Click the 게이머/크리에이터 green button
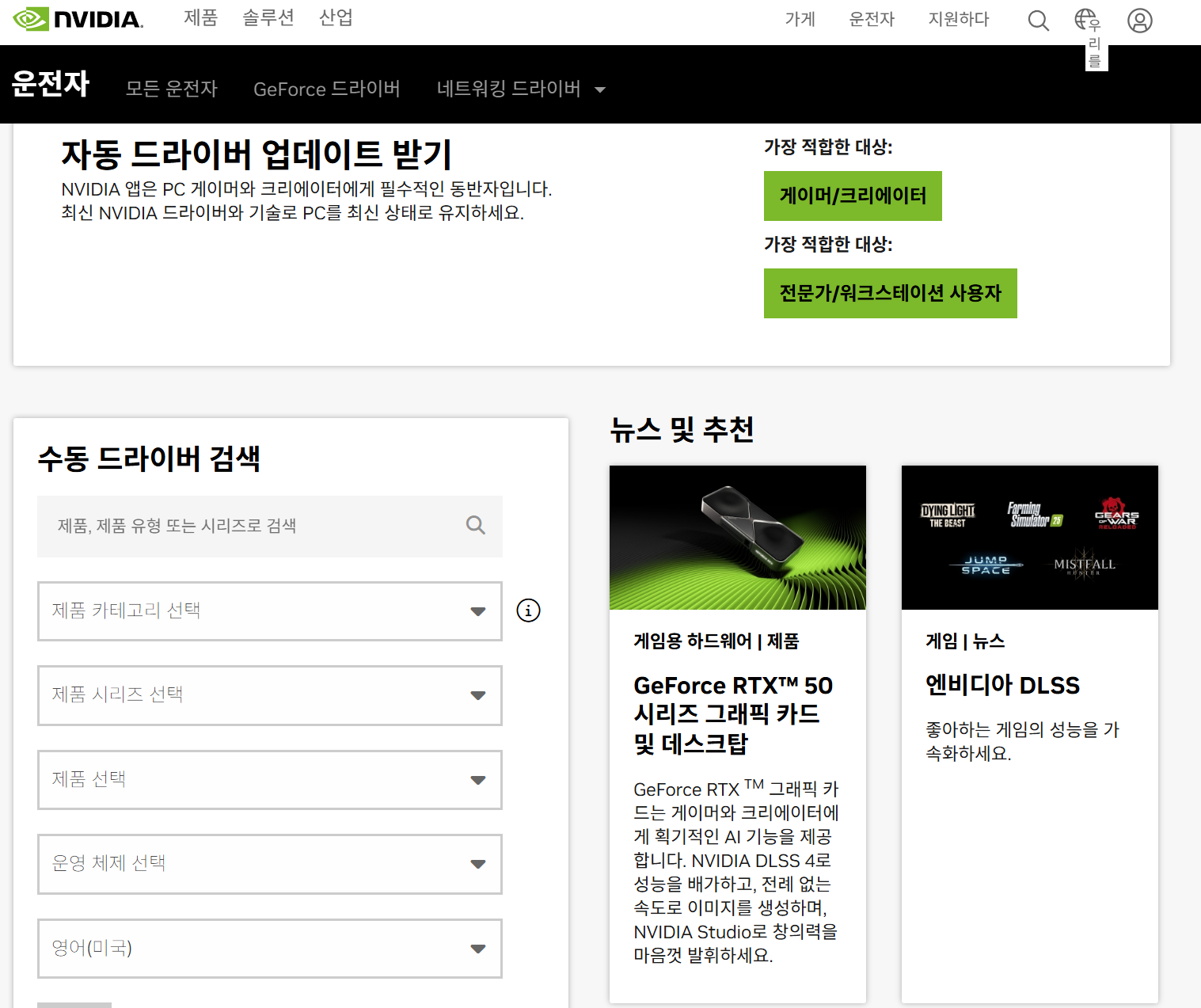 853,196
